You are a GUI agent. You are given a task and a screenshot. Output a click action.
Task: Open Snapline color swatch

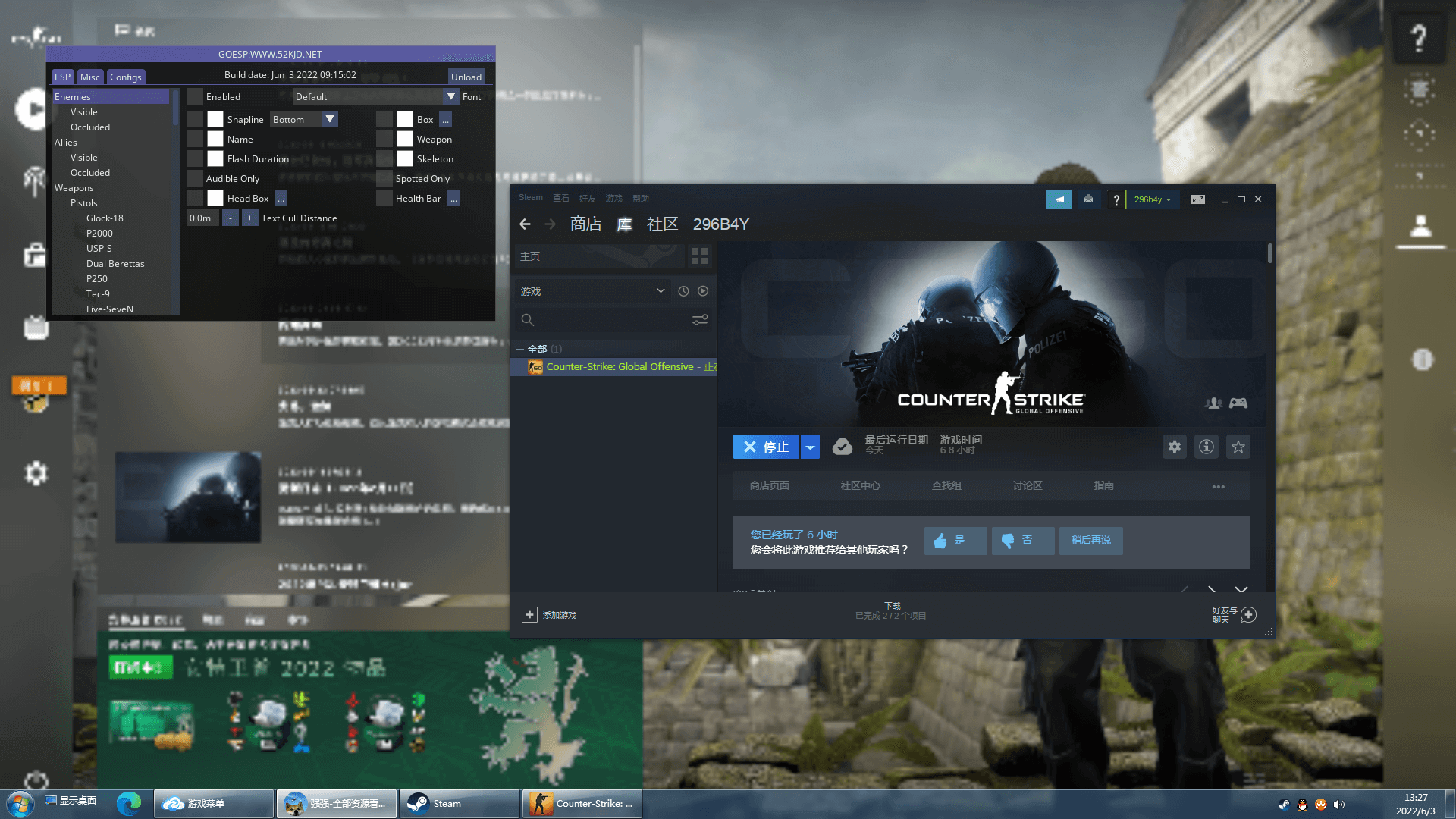(215, 119)
